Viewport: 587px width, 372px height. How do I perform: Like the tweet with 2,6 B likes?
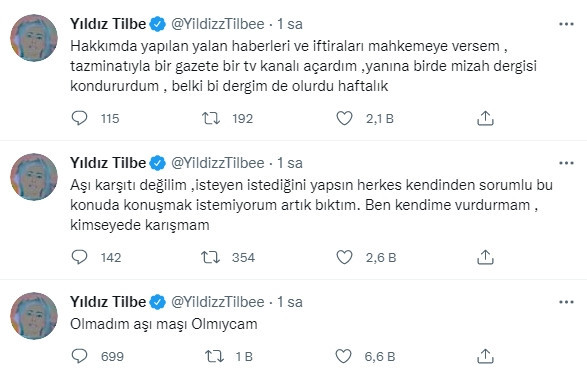[344, 257]
